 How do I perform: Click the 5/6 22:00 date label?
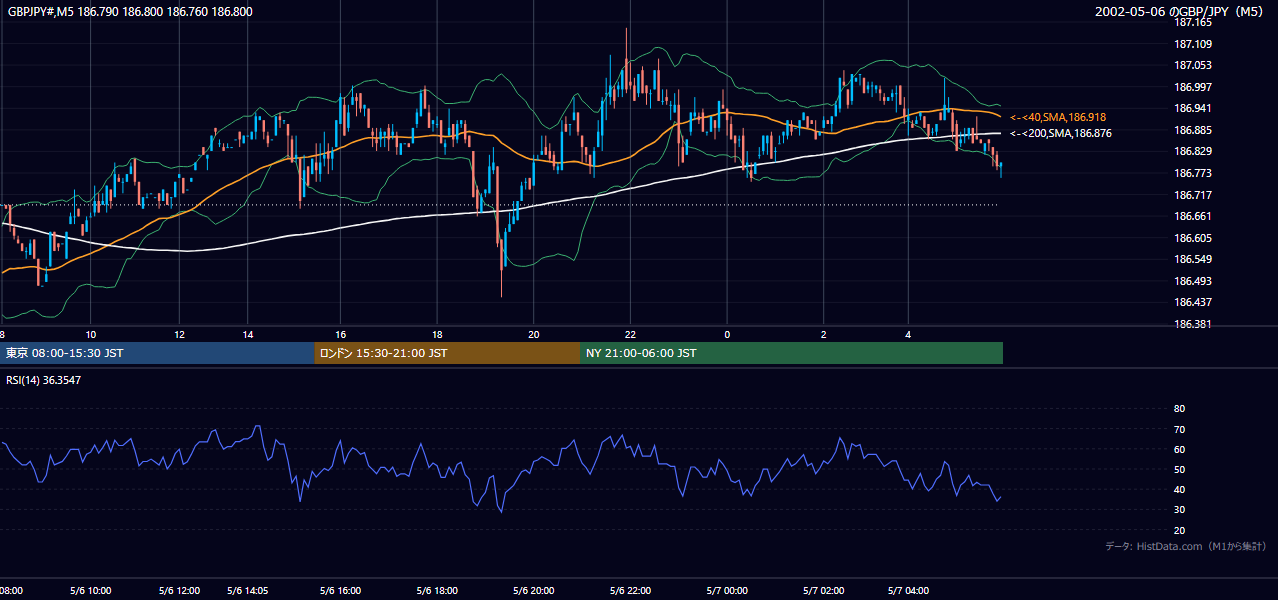pos(630,591)
